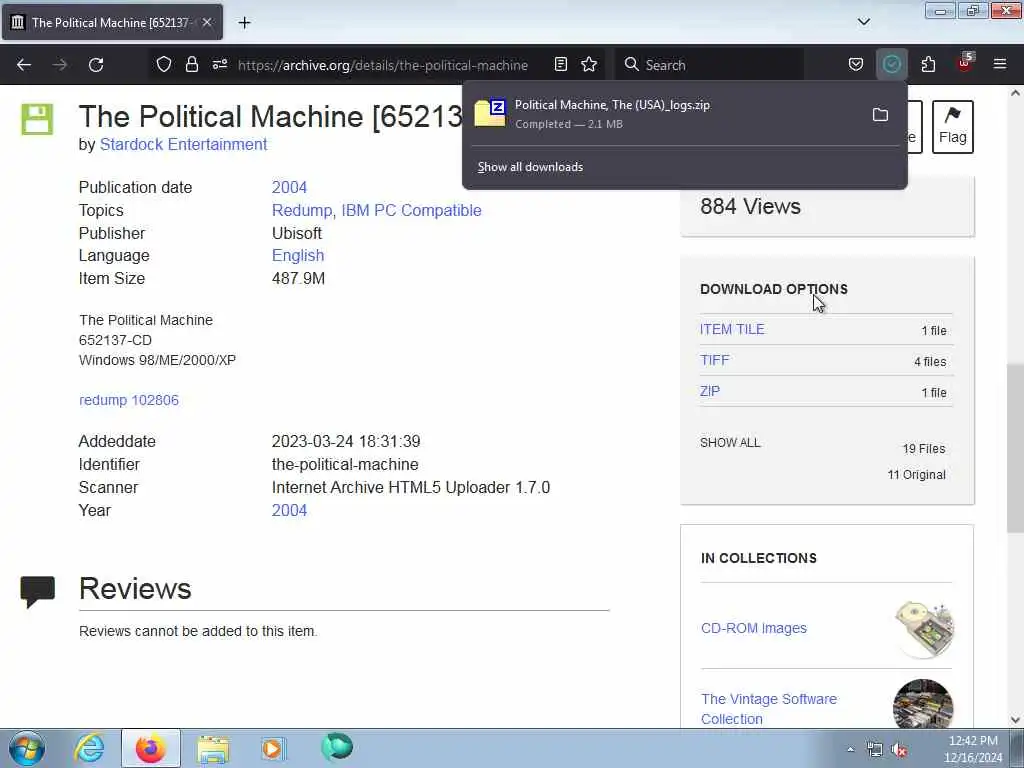Click the green floppy software icon
The width and height of the screenshot is (1024, 768).
click(37, 119)
